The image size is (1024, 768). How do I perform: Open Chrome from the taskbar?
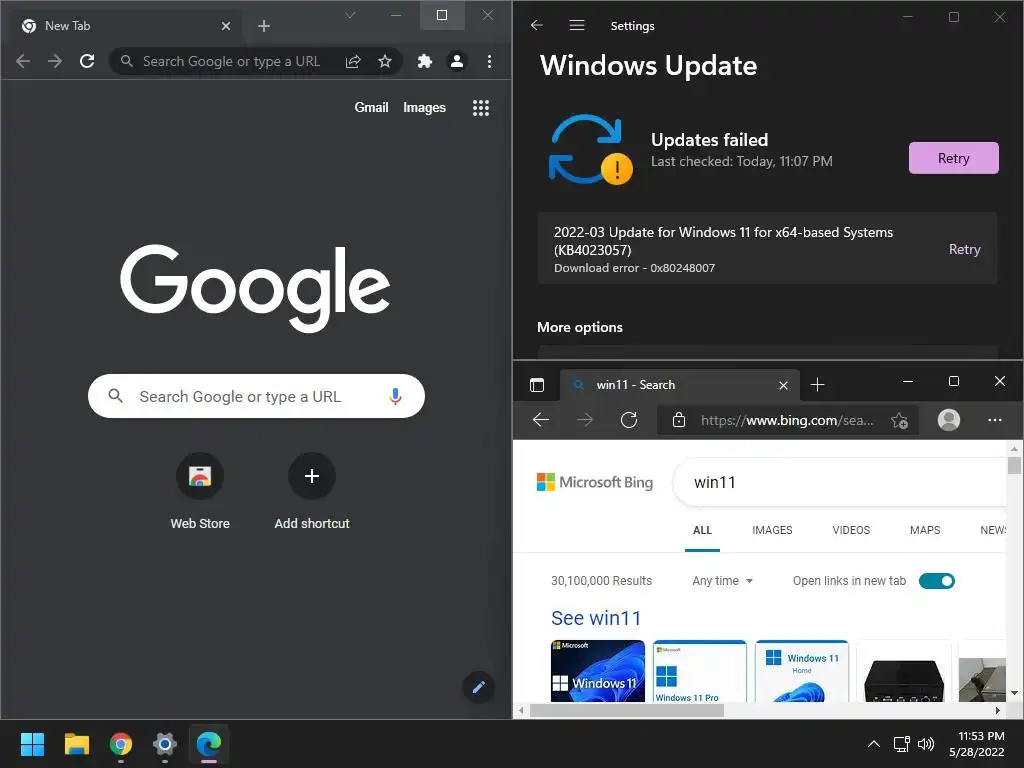click(x=120, y=744)
